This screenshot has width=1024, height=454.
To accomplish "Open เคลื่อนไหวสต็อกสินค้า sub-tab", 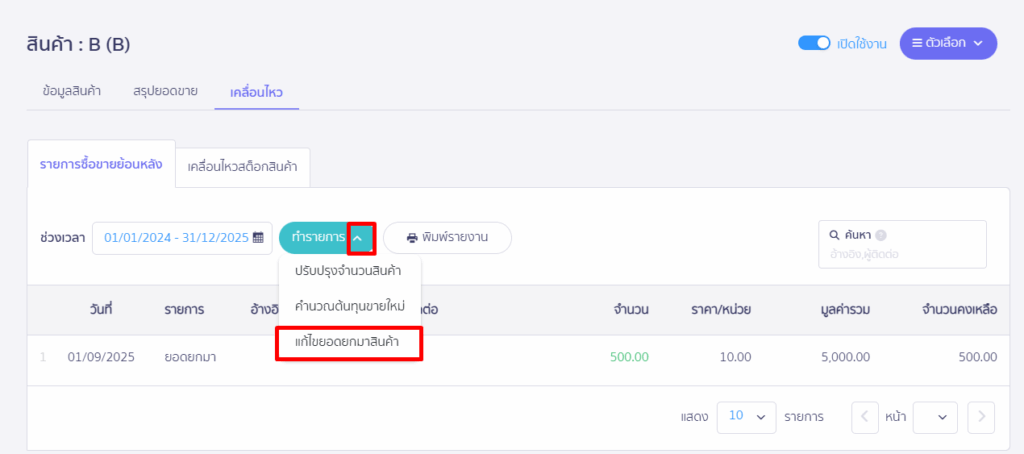I will pyautogui.click(x=242, y=167).
